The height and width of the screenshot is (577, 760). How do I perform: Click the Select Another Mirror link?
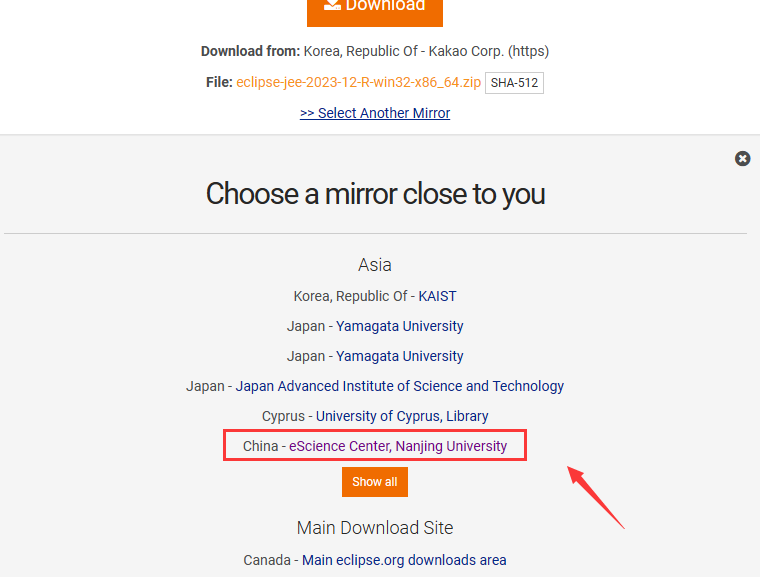tap(375, 113)
